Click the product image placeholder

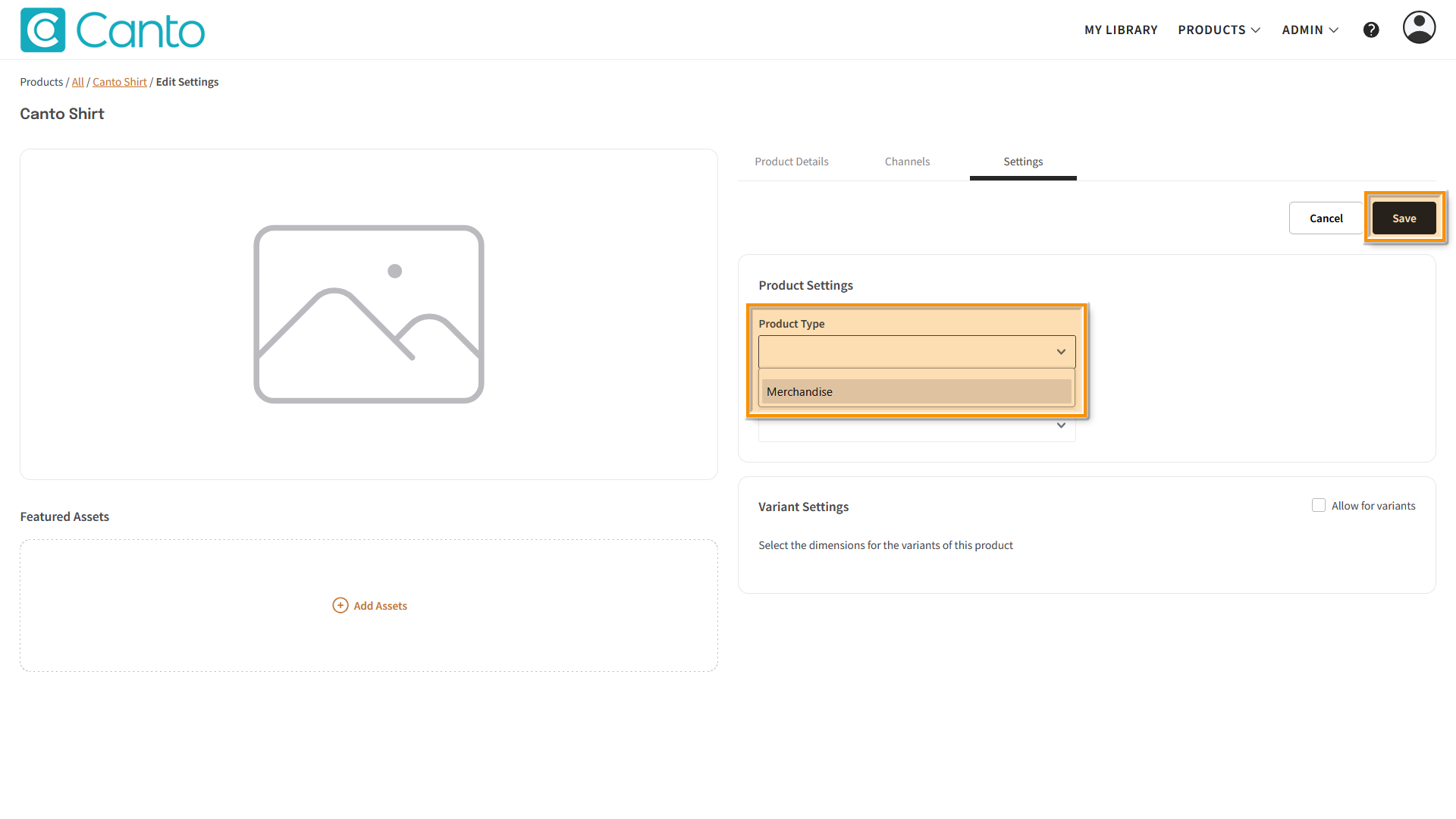[369, 314]
